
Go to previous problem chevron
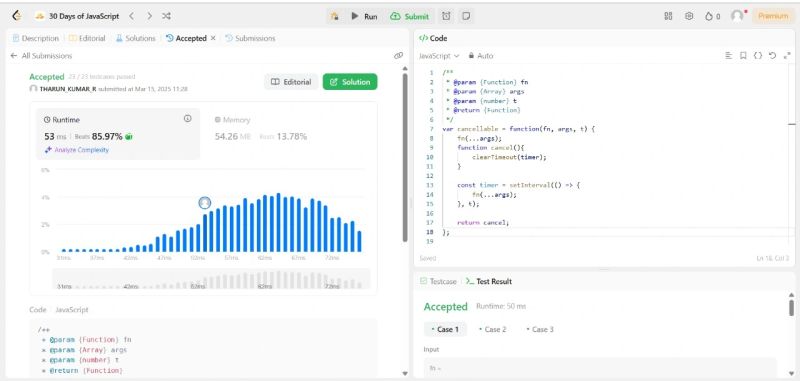(x=131, y=16)
